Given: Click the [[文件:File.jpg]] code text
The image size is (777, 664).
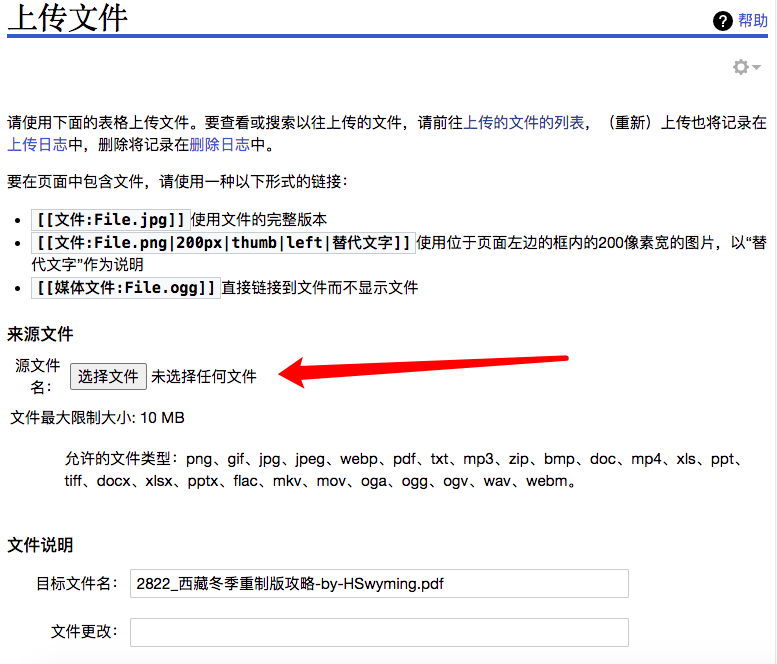Looking at the screenshot, I should click(x=111, y=219).
